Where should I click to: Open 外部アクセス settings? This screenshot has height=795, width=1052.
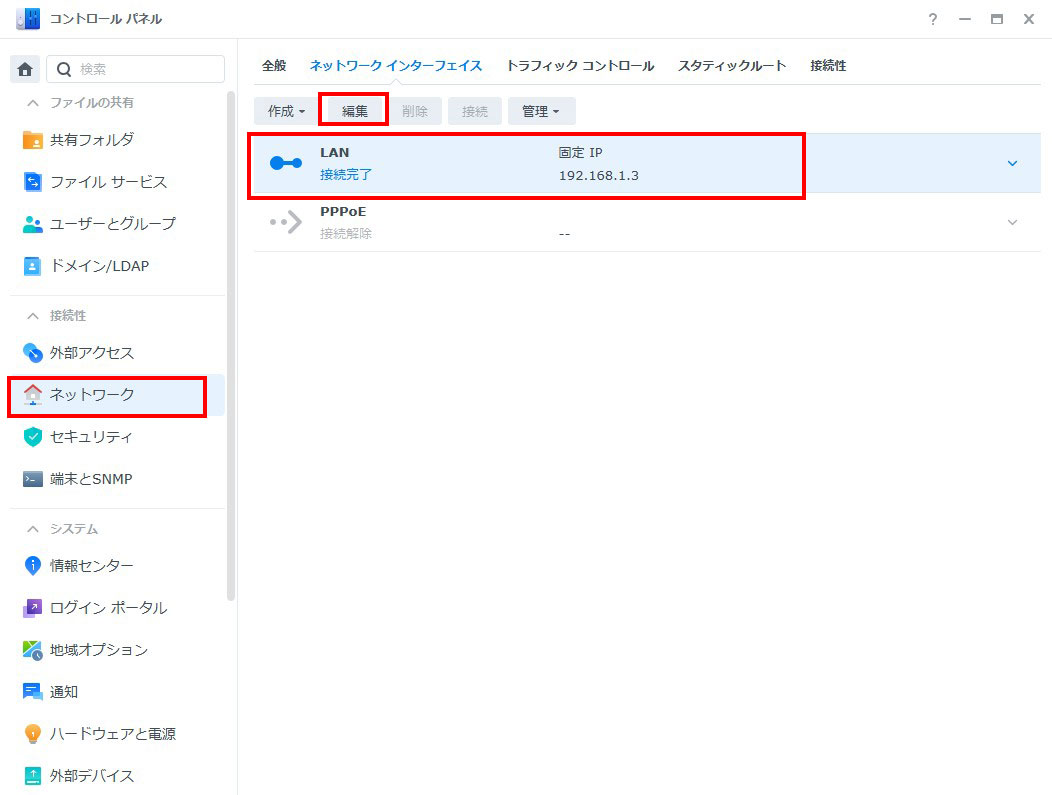[x=91, y=353]
